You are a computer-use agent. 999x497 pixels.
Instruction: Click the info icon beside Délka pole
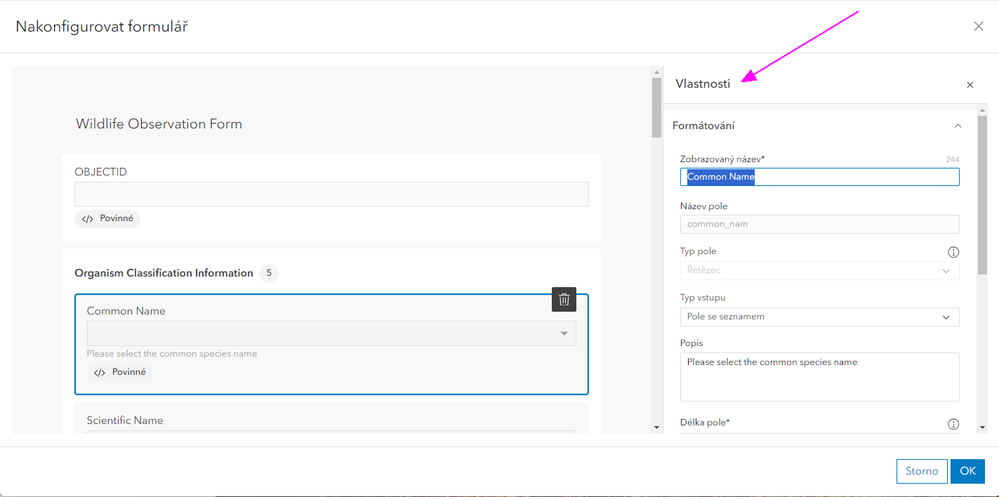point(953,424)
